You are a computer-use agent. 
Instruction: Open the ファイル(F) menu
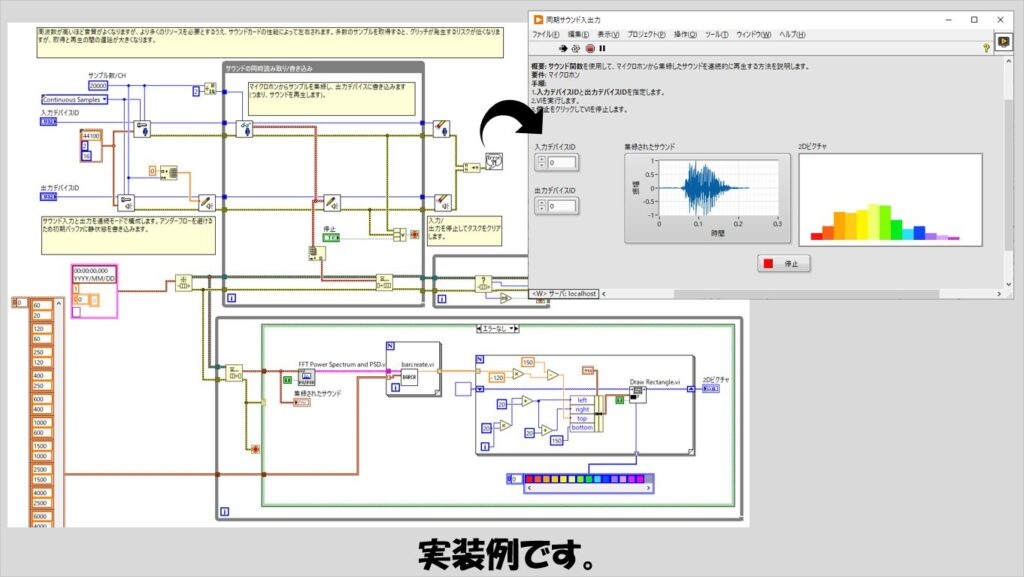(x=545, y=34)
